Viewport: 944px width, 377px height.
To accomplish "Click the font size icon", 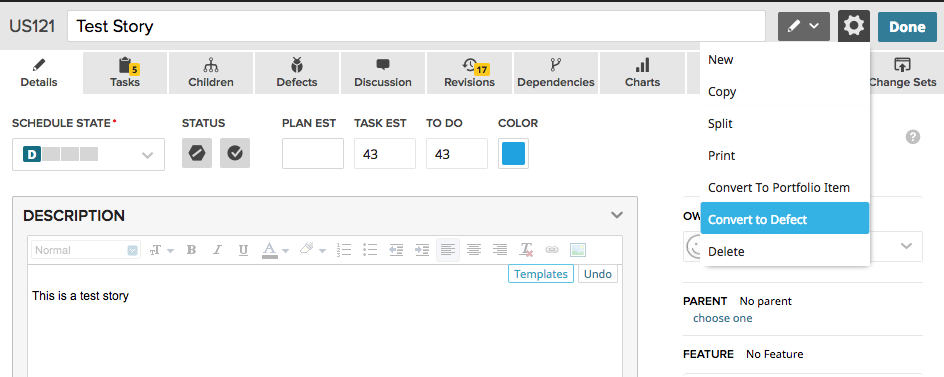I will coord(155,250).
